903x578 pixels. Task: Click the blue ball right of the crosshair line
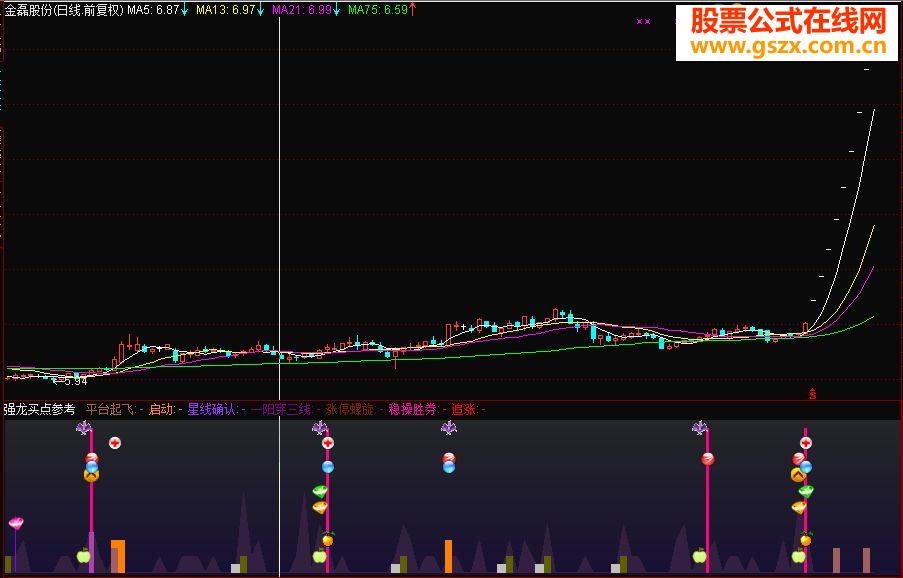pyautogui.click(x=328, y=467)
